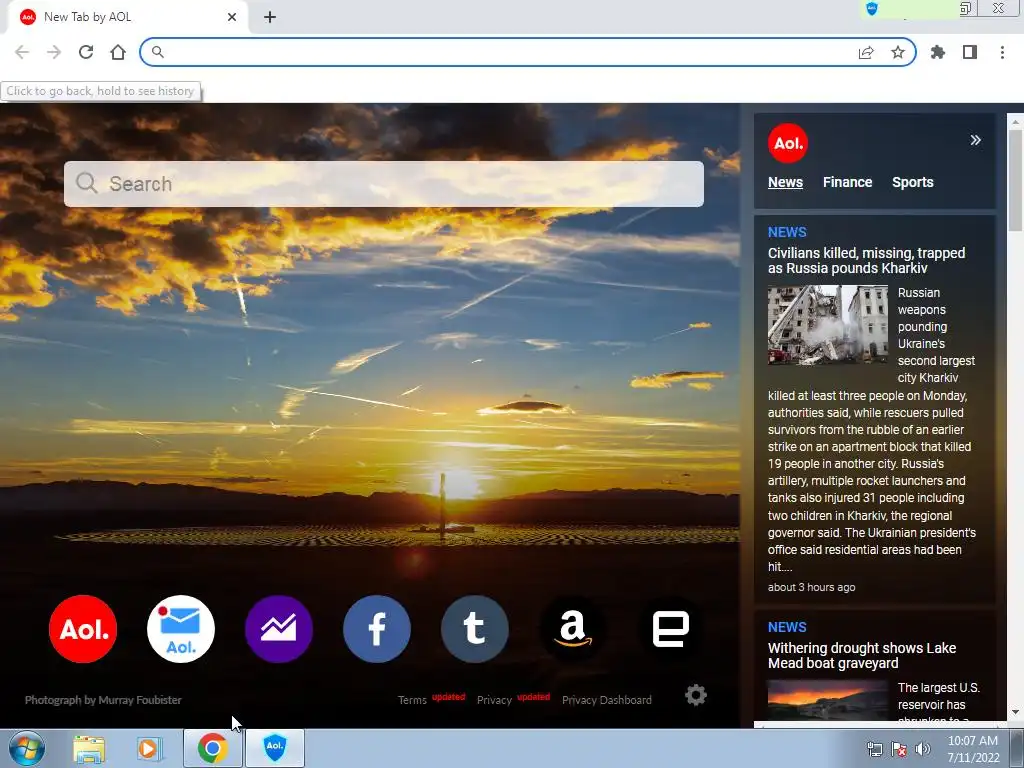Open the Kharkiv civilians killed headline
The image size is (1024, 768).
pyautogui.click(x=866, y=261)
